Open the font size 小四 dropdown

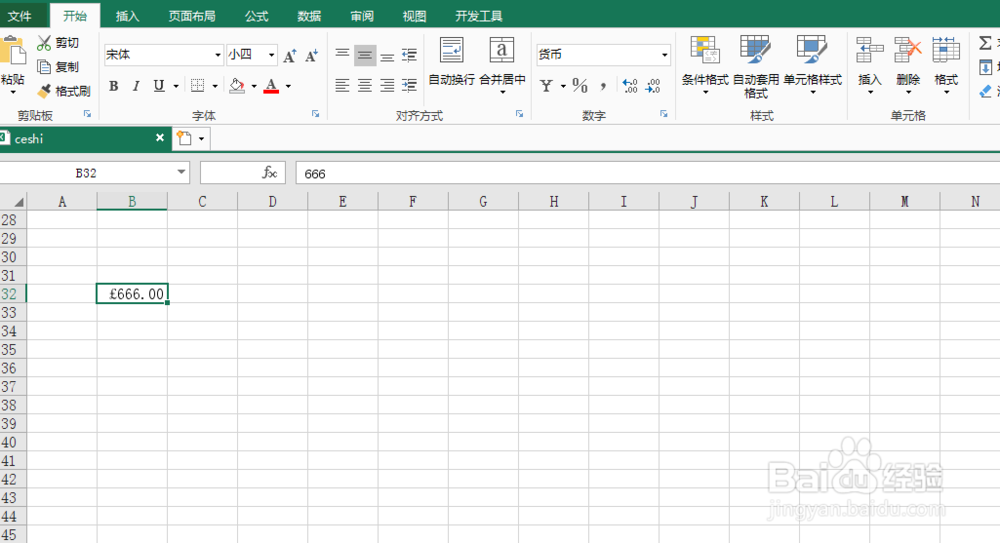pos(272,55)
